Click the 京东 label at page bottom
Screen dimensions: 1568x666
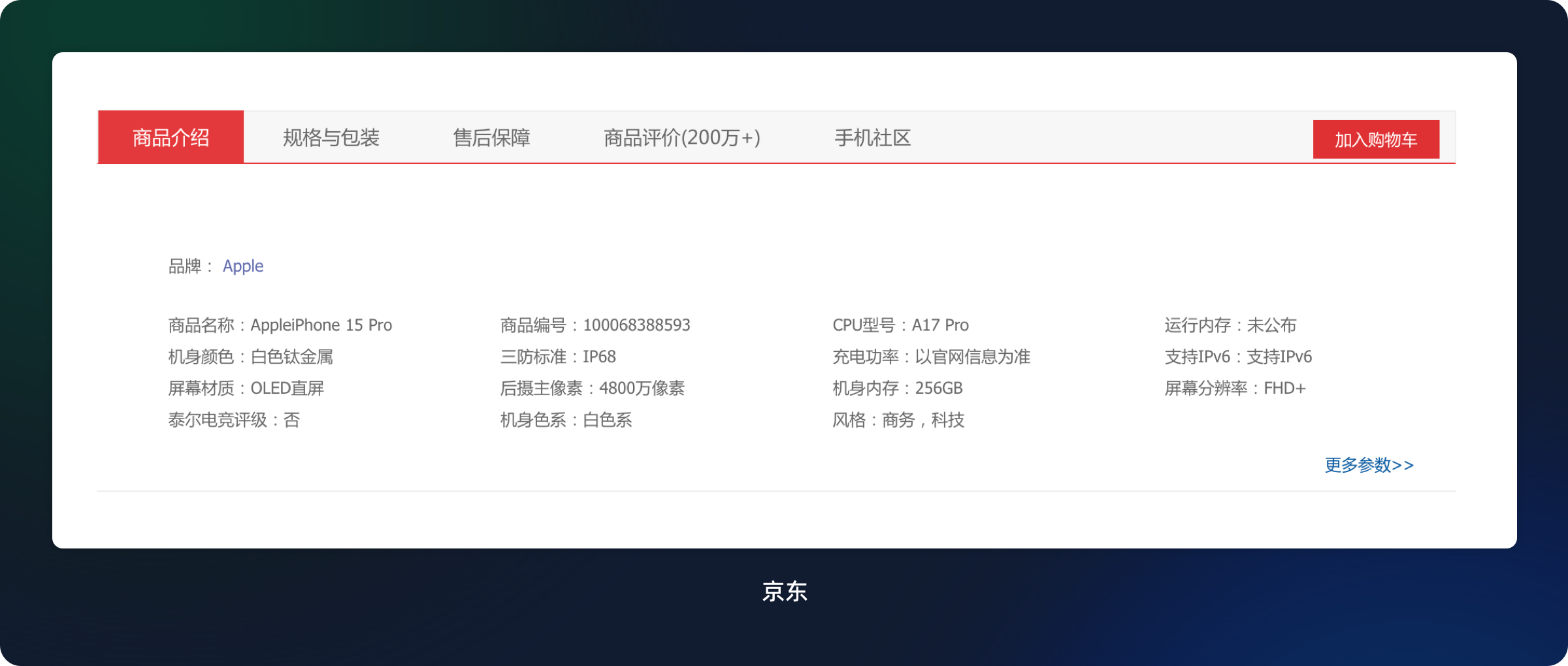[x=784, y=592]
